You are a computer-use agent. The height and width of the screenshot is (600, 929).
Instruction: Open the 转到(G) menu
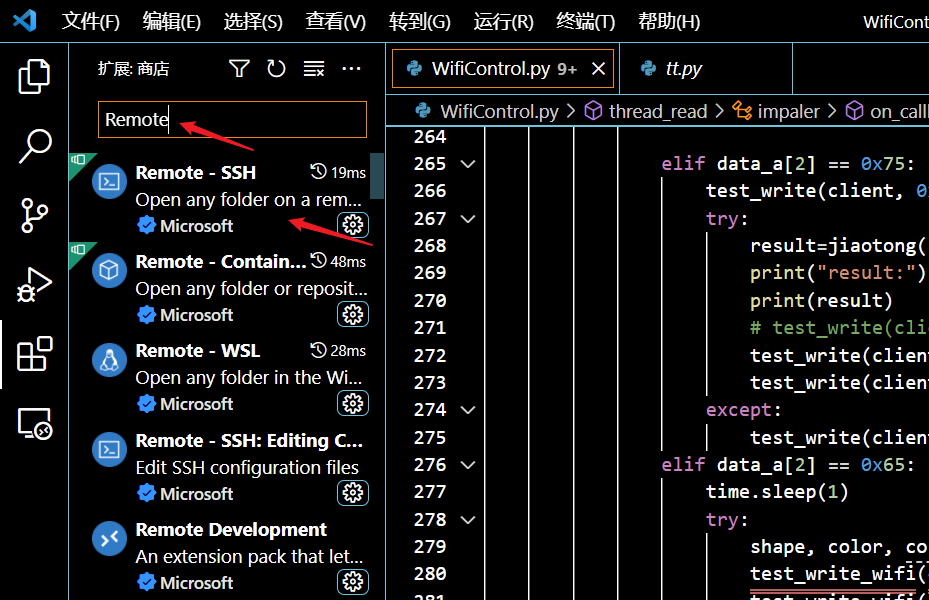tap(419, 22)
